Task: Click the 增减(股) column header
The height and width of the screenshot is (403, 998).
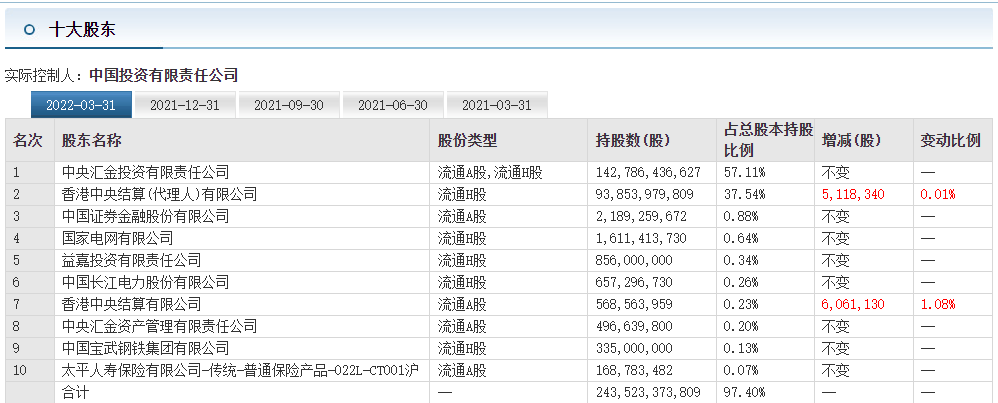Action: click(851, 141)
